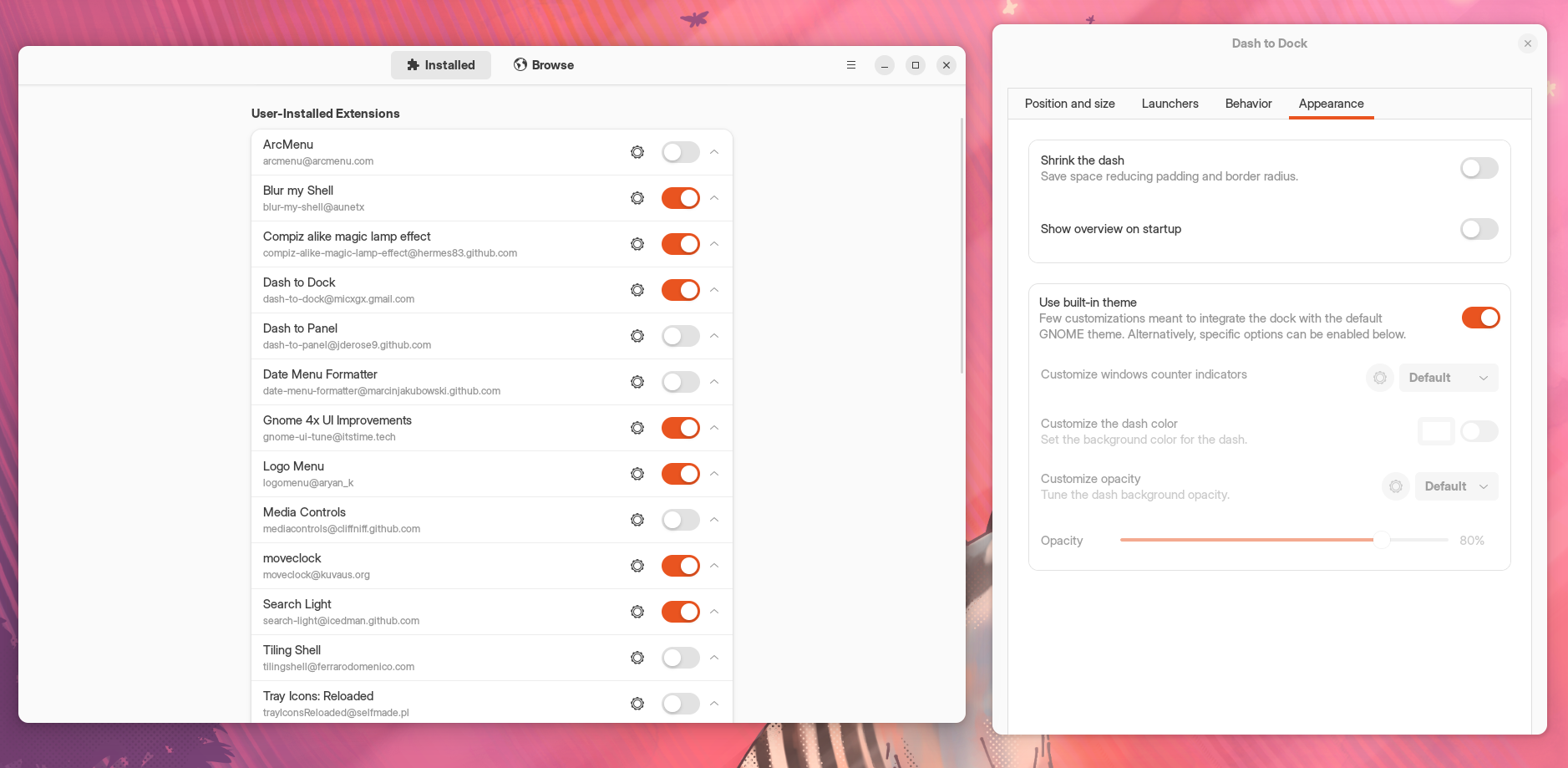The image size is (1568, 768).
Task: Turn off the Logo Menu extension
Action: click(x=681, y=474)
